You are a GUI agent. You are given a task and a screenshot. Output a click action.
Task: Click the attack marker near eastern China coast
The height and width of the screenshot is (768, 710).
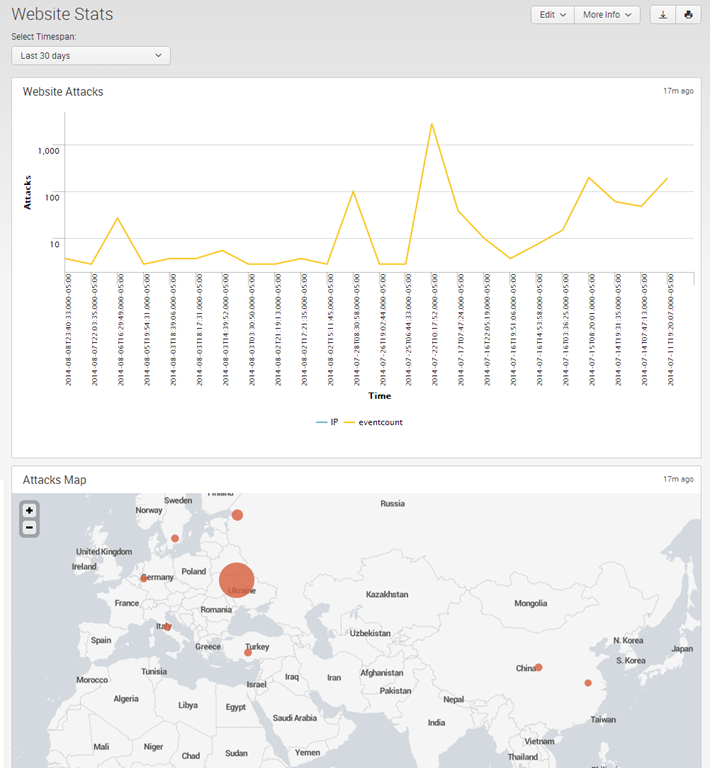pyautogui.click(x=588, y=683)
